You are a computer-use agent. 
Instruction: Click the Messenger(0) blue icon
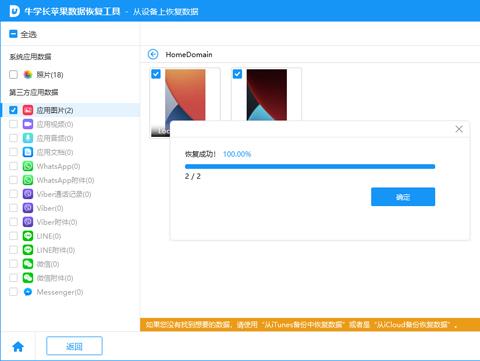28,292
